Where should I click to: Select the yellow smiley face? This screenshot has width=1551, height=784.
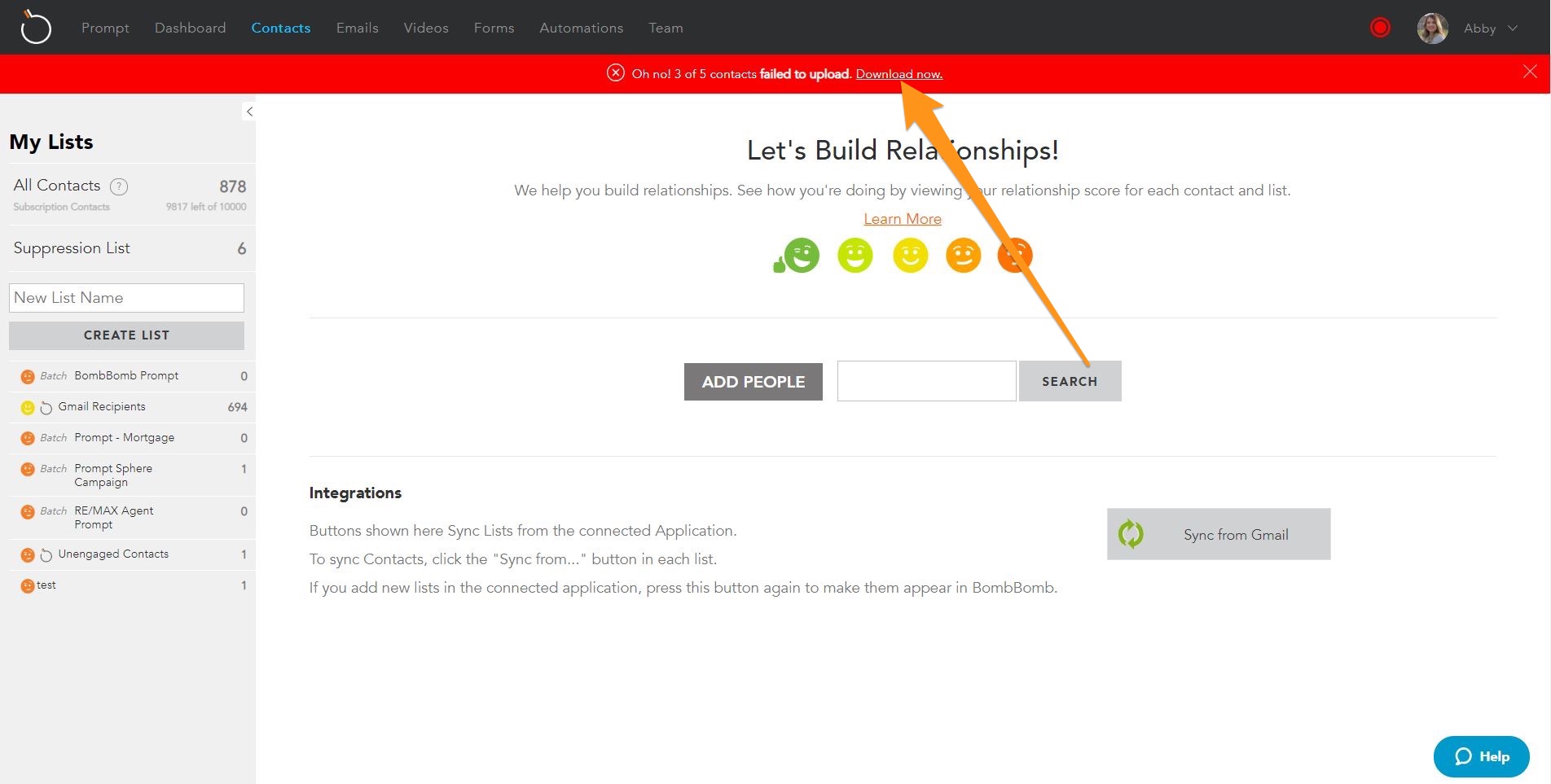910,256
